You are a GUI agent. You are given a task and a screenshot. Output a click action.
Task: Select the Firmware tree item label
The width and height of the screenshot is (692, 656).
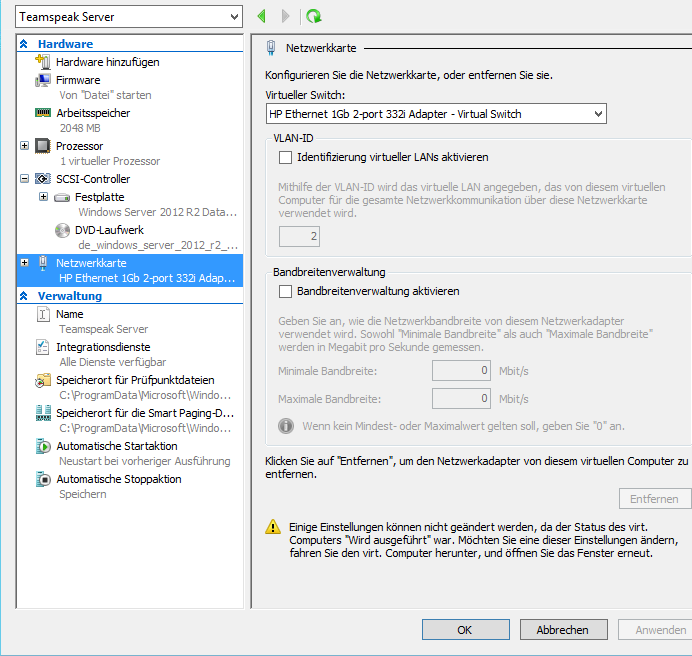coord(78,80)
